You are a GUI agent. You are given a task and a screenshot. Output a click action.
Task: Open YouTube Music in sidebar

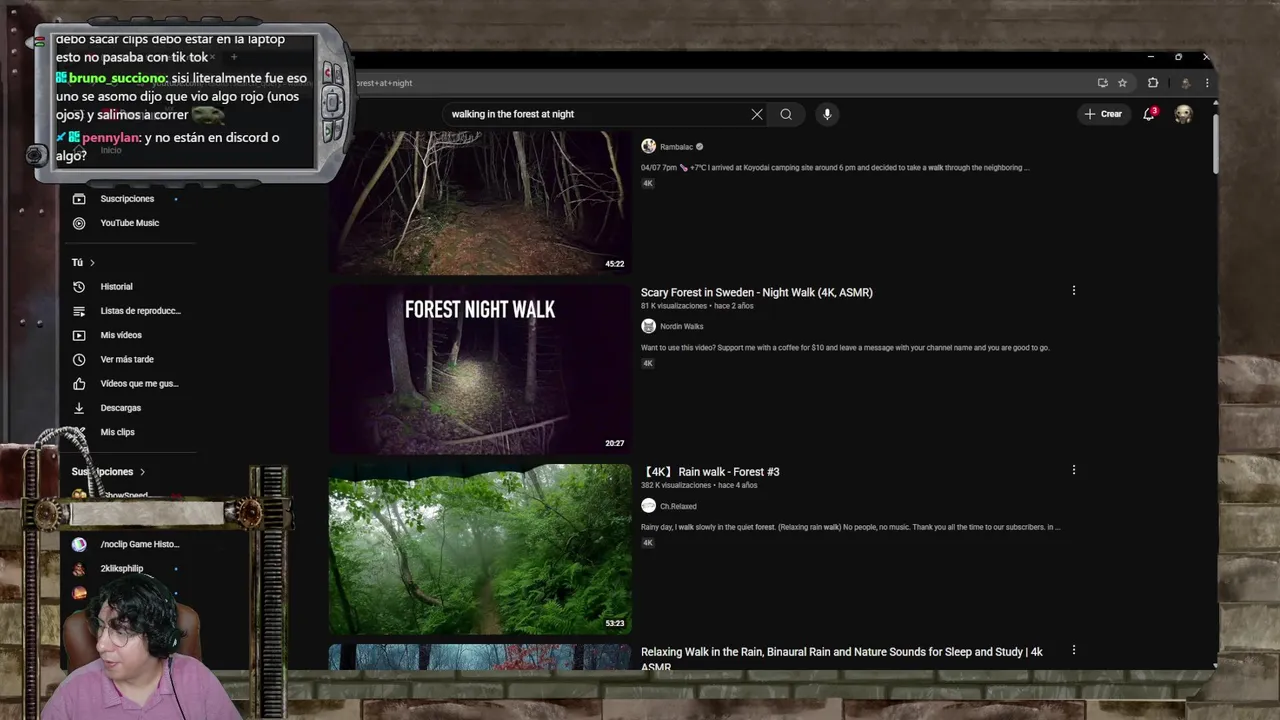point(129,223)
